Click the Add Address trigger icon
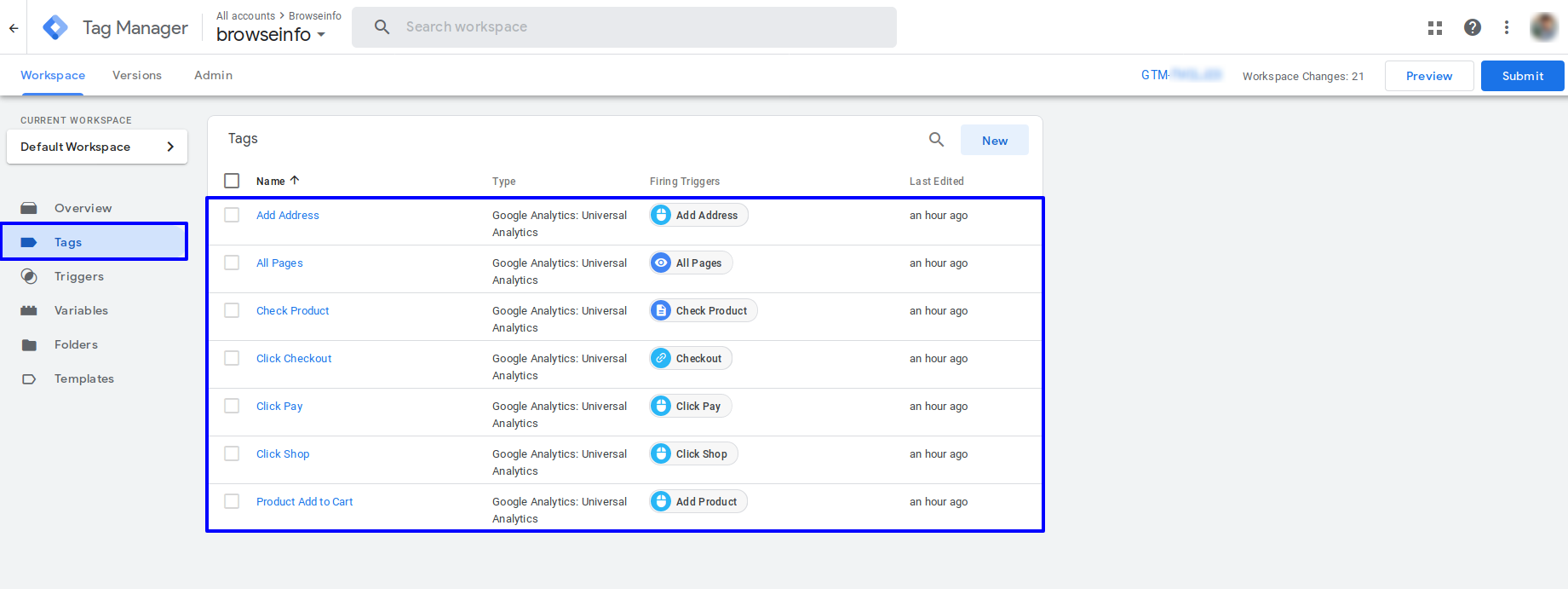1568x589 pixels. pos(661,215)
